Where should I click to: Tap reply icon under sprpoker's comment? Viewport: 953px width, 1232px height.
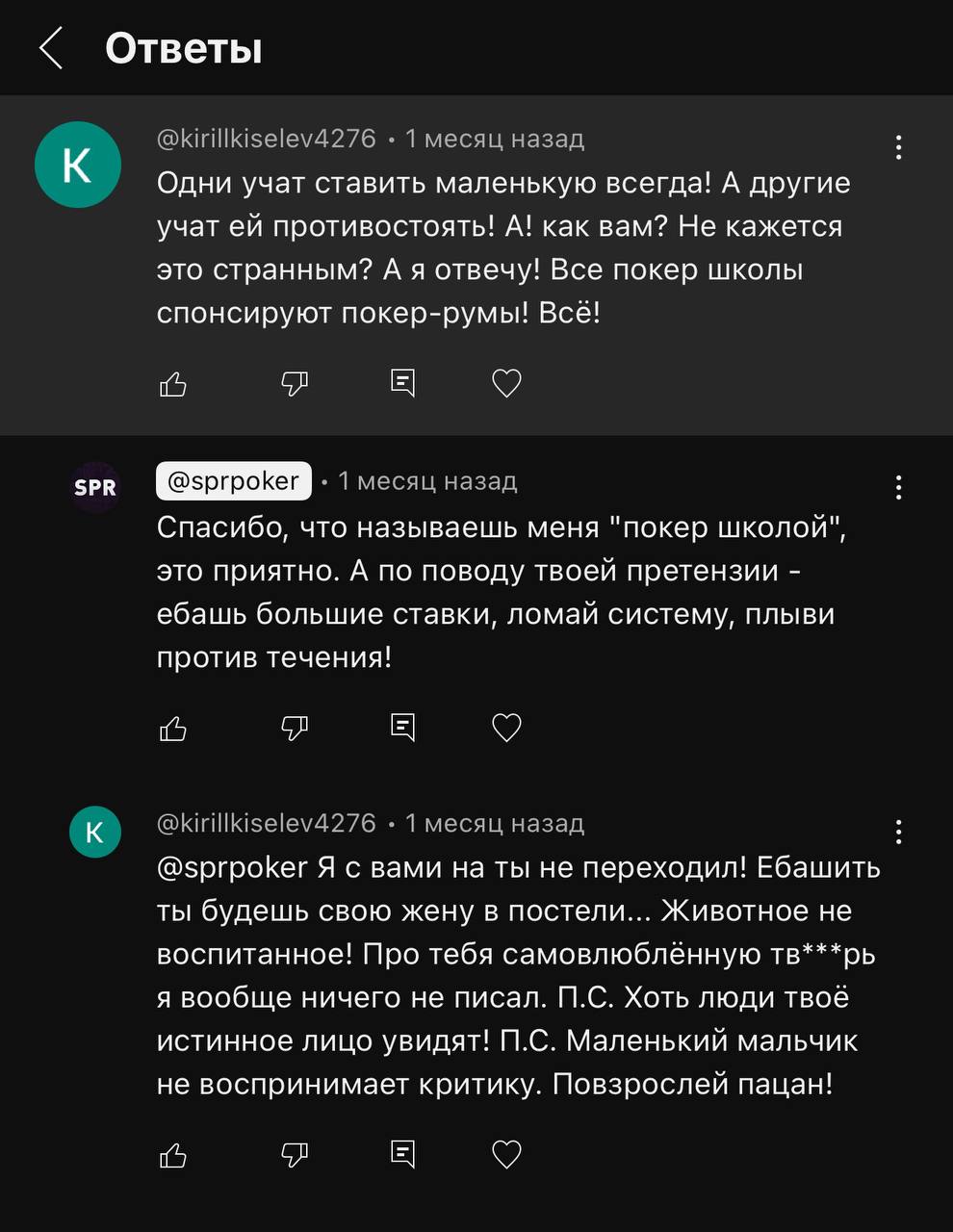coord(403,728)
